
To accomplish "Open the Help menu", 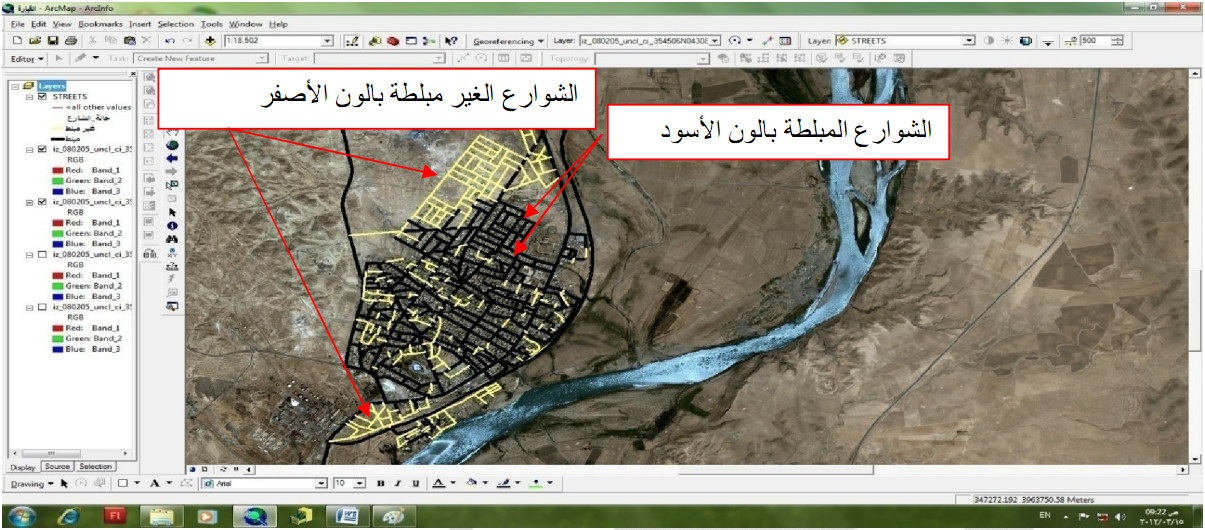I will [x=278, y=23].
